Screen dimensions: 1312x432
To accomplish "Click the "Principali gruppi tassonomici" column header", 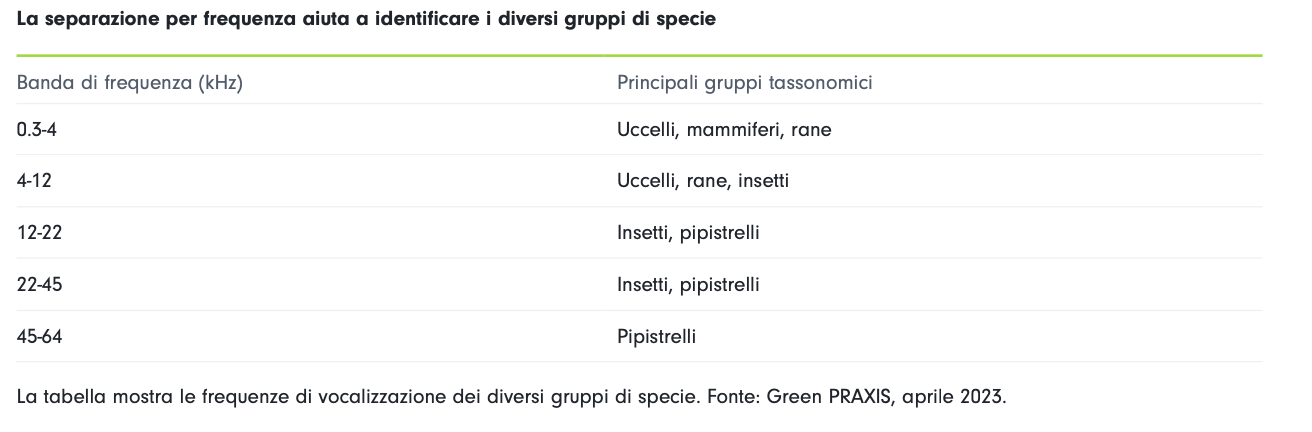I will [x=744, y=83].
